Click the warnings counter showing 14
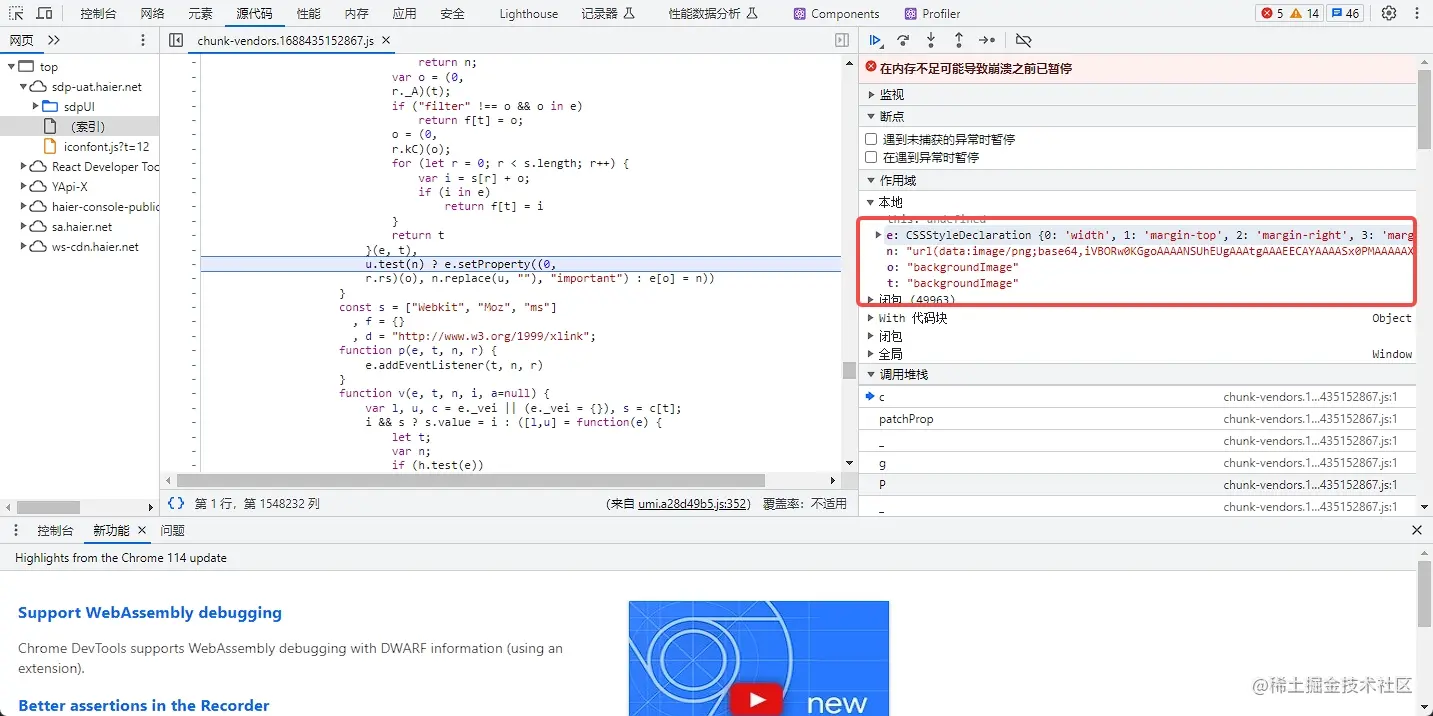The height and width of the screenshot is (716, 1433). point(1305,13)
